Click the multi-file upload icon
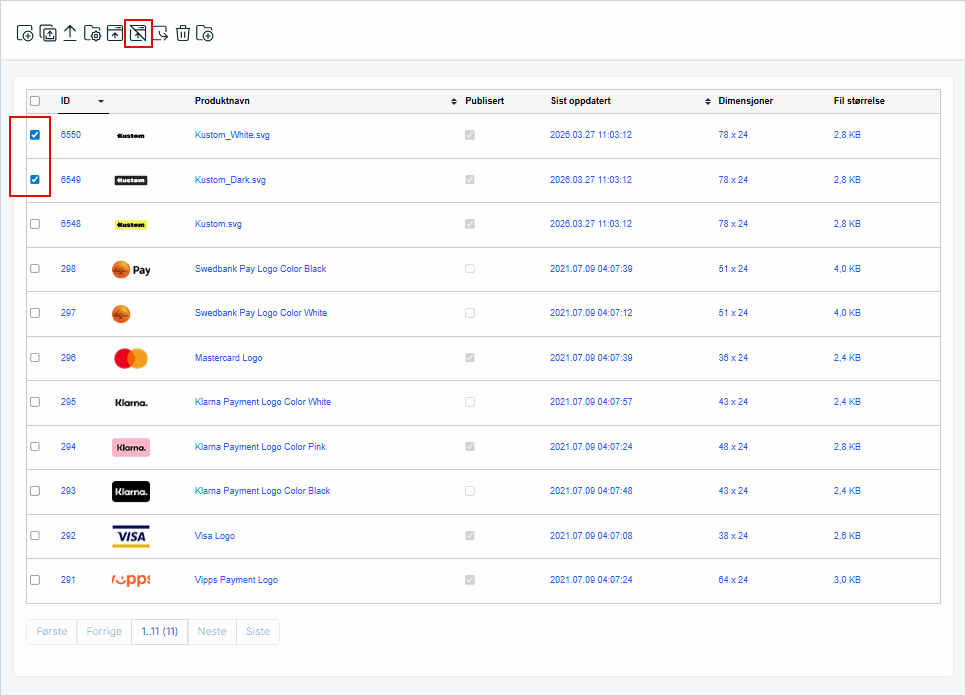This screenshot has height=696, width=966. 48,34
